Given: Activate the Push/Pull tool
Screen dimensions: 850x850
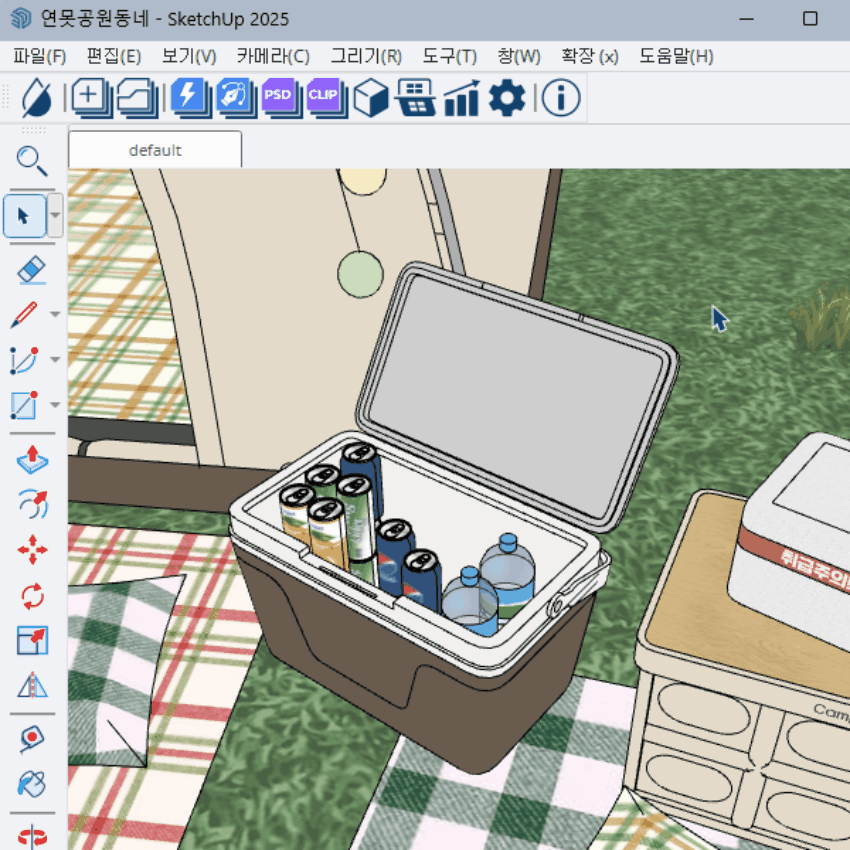Looking at the screenshot, I should click(32, 459).
